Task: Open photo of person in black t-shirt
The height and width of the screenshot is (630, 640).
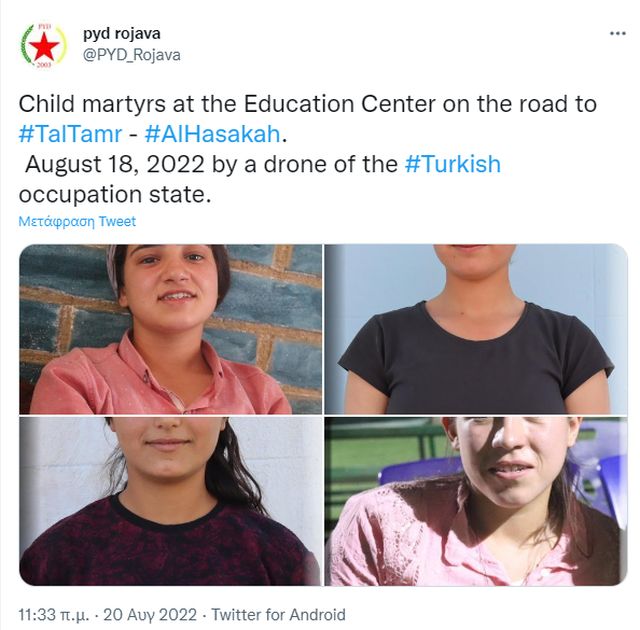Action: tap(476, 329)
